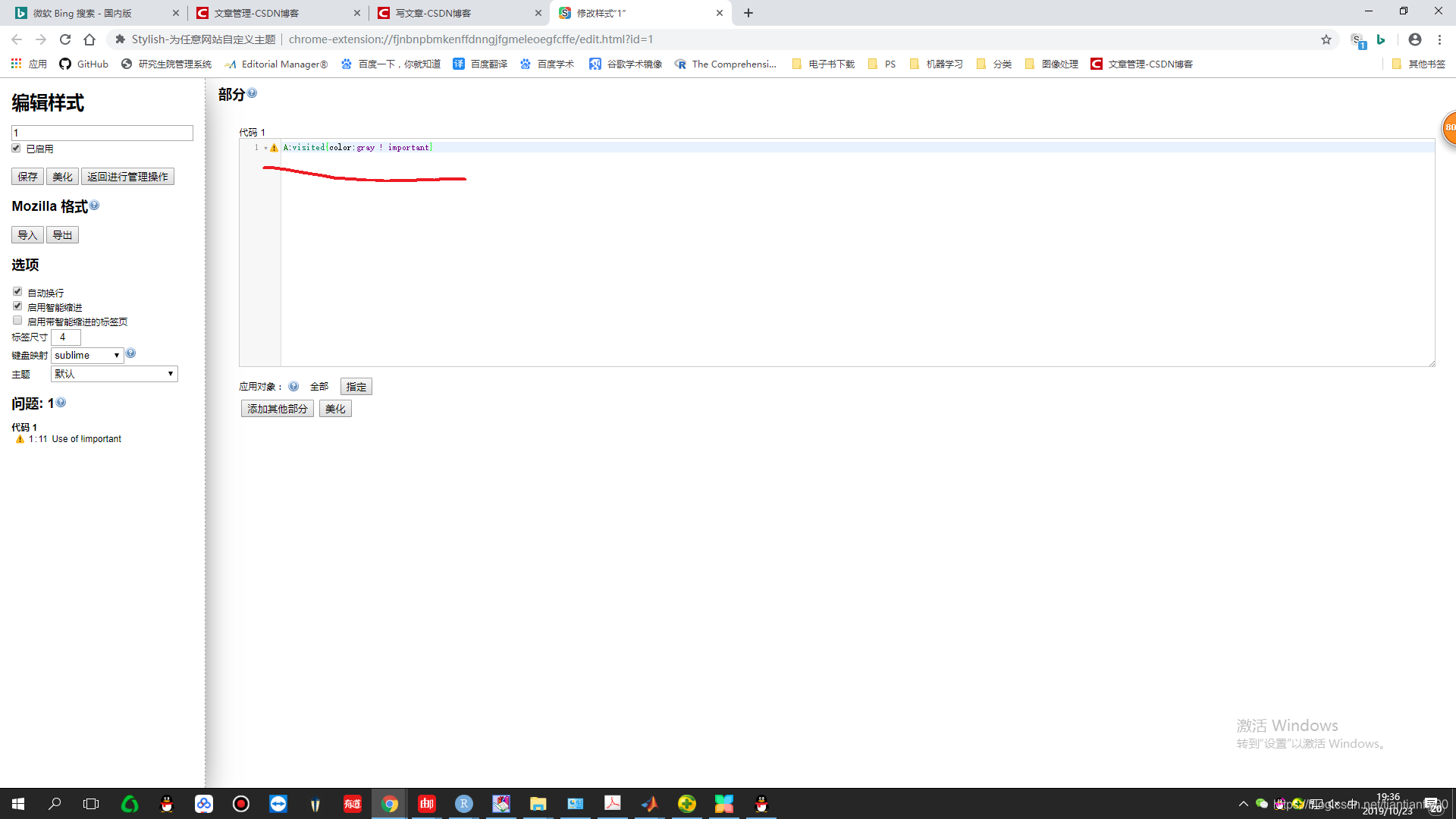Image resolution: width=1456 pixels, height=819 pixels.
Task: Click the style name input field
Action: pyautogui.click(x=102, y=133)
